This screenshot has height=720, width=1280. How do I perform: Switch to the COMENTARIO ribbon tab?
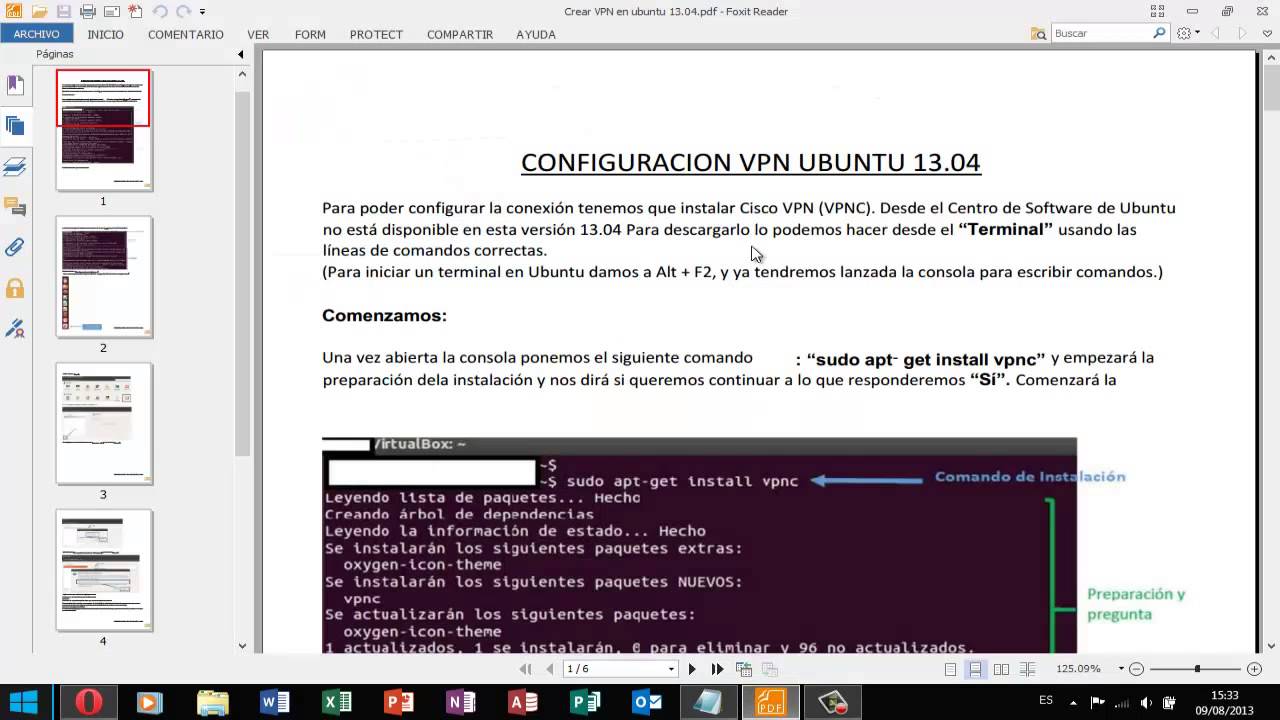click(186, 34)
